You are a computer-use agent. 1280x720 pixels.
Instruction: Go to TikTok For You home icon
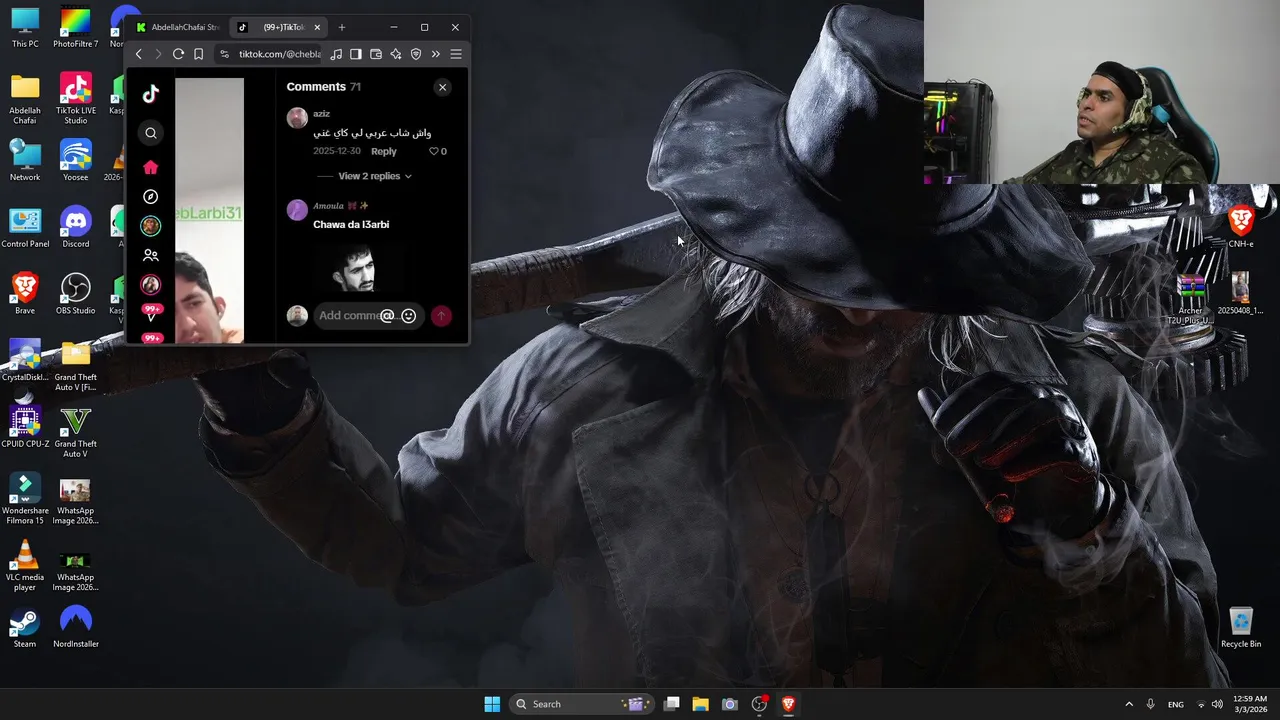pyautogui.click(x=151, y=167)
